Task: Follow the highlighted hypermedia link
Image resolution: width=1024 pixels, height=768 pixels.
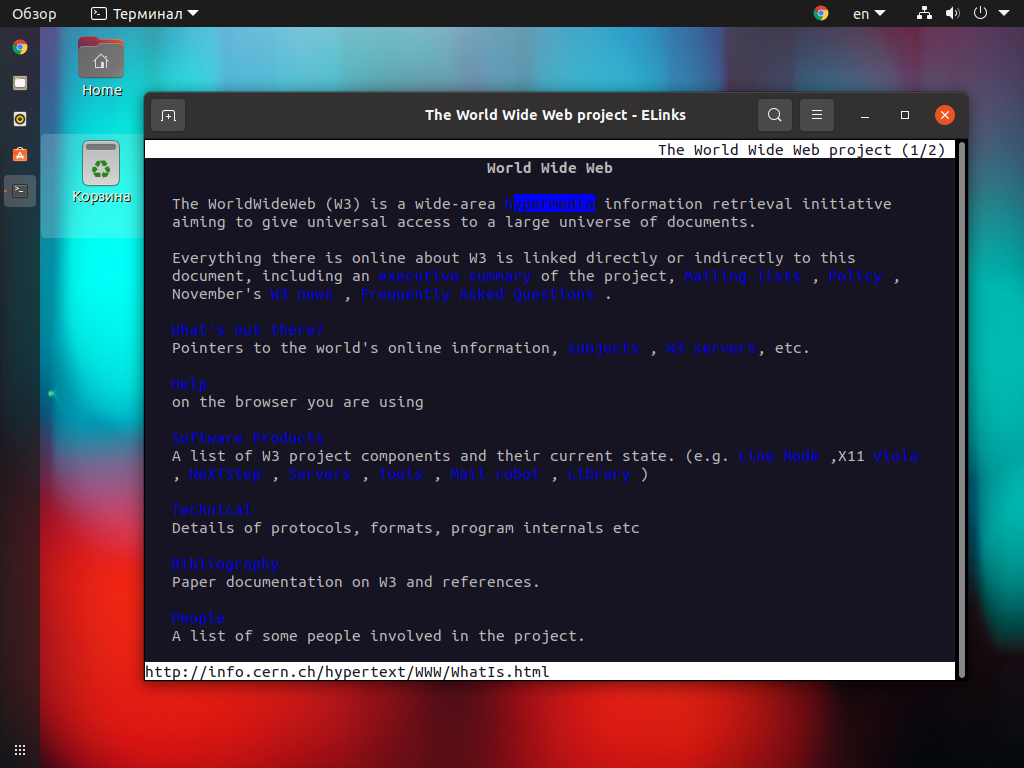Action: click(549, 204)
